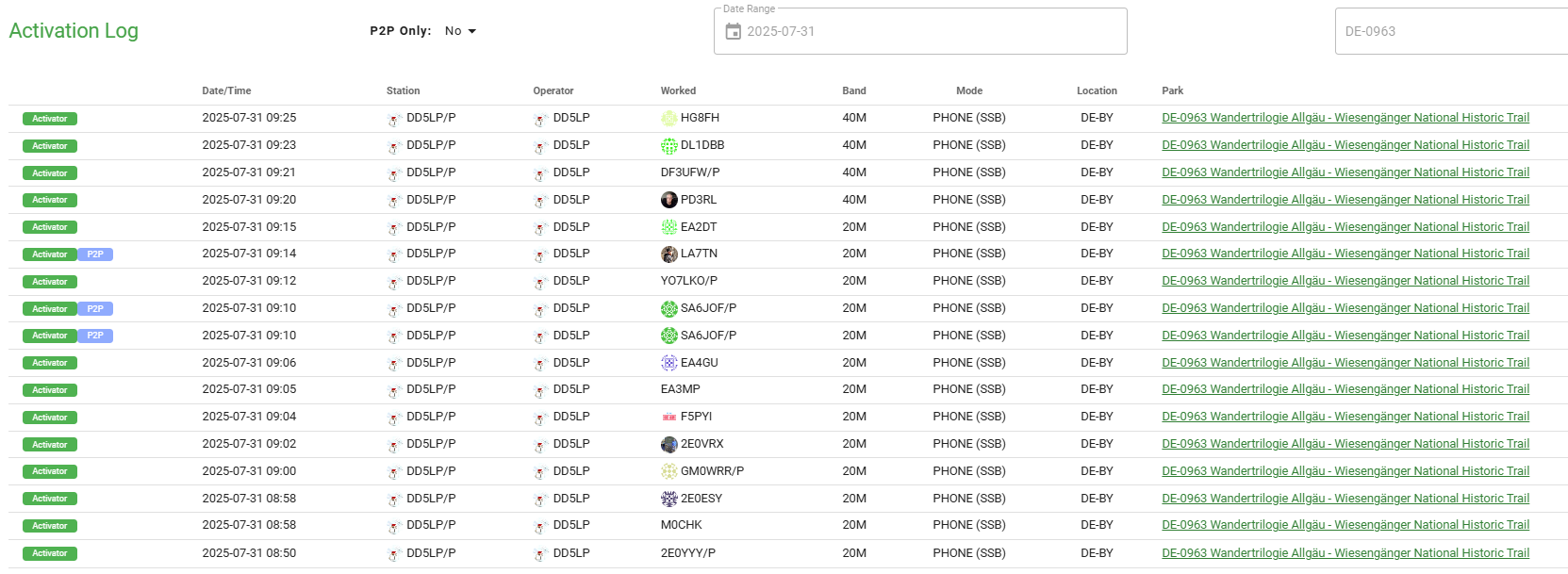Click the Worked column header
The image size is (1568, 574).
678,90
